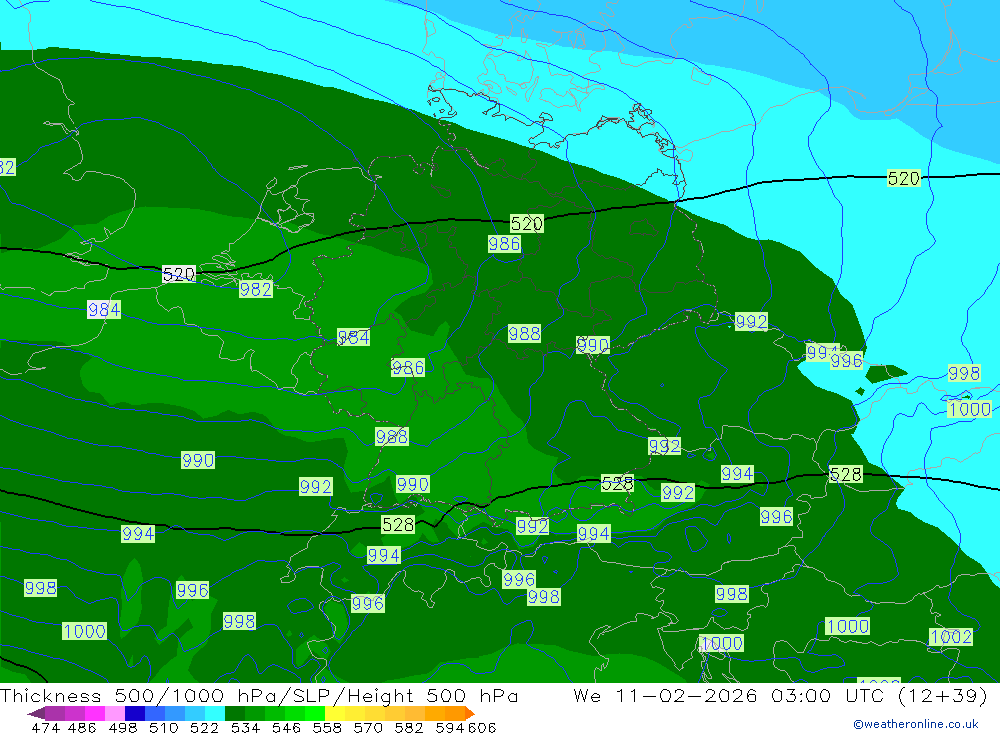The width and height of the screenshot is (1000, 733).
Task: Click the legend value 594
Action: pos(450,728)
